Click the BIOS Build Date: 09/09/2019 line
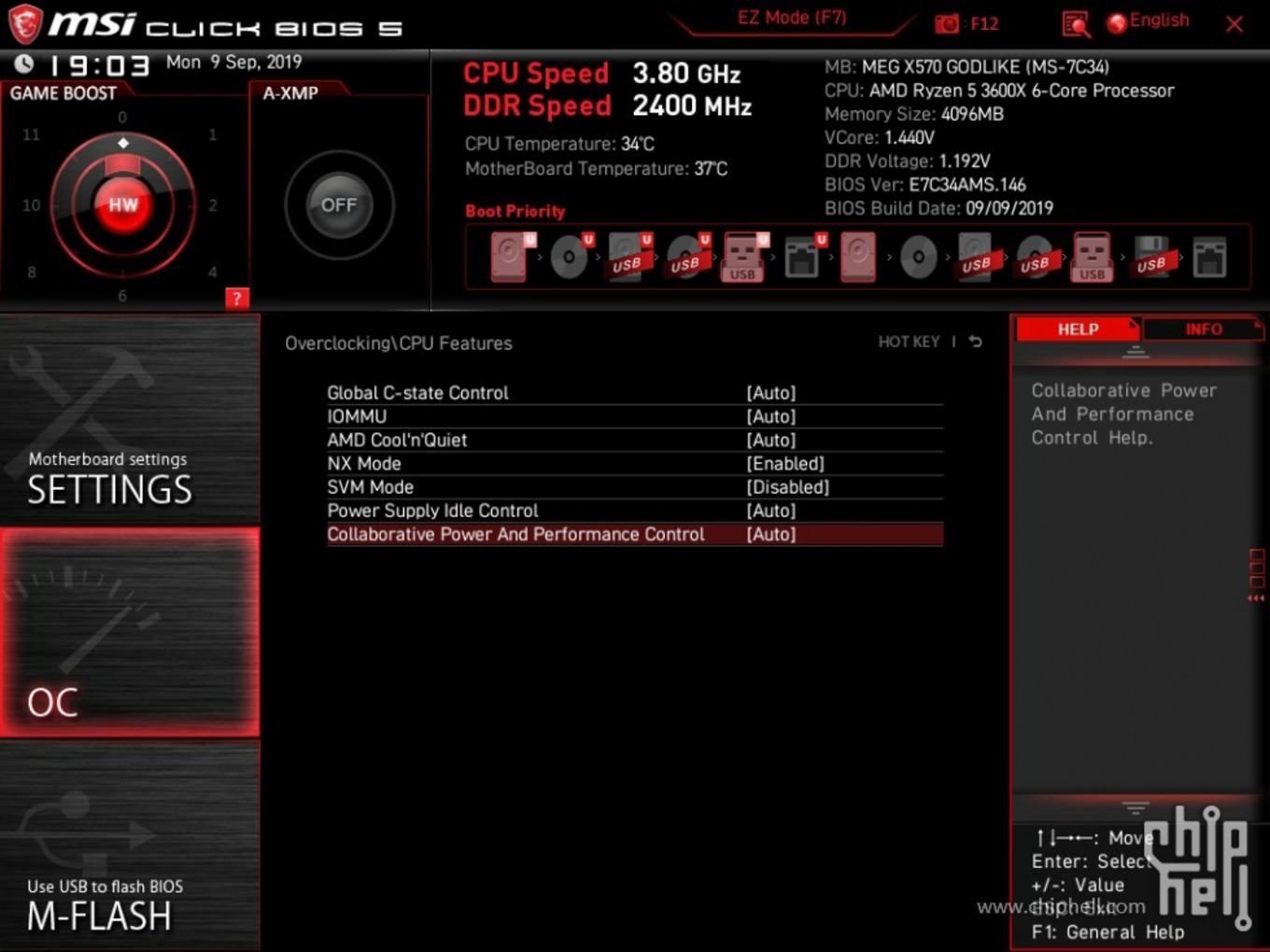This screenshot has width=1270, height=952. coord(938,208)
